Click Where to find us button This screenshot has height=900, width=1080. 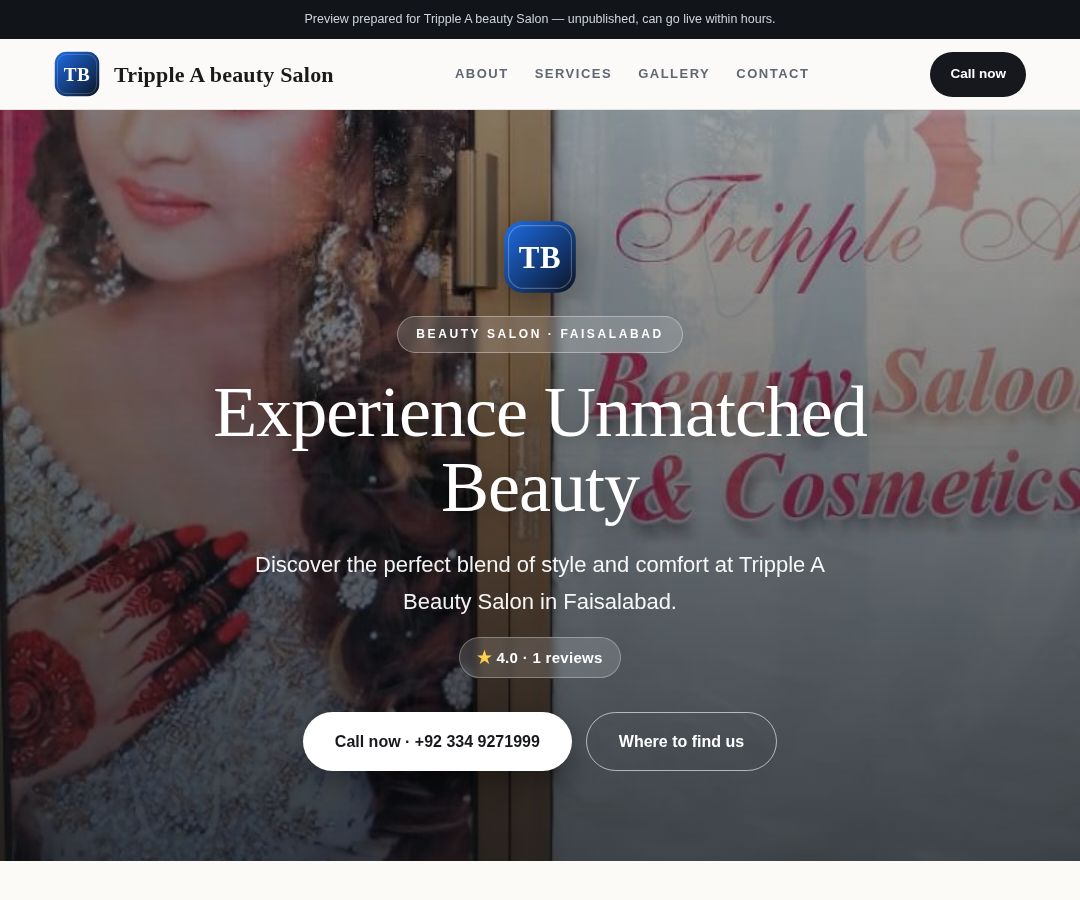pos(681,742)
